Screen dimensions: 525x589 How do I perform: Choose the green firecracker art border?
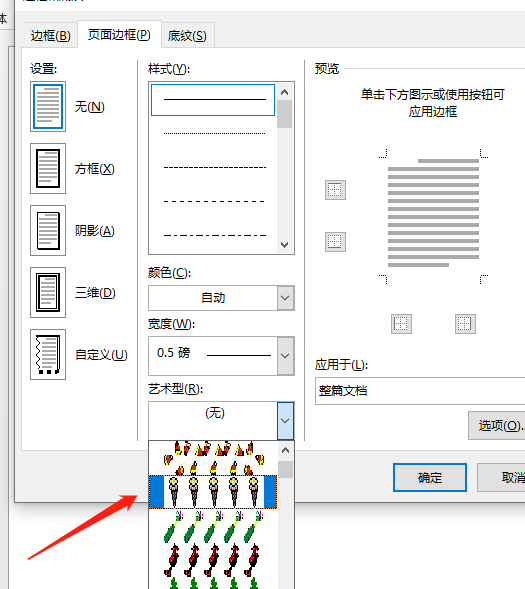[x=213, y=527]
